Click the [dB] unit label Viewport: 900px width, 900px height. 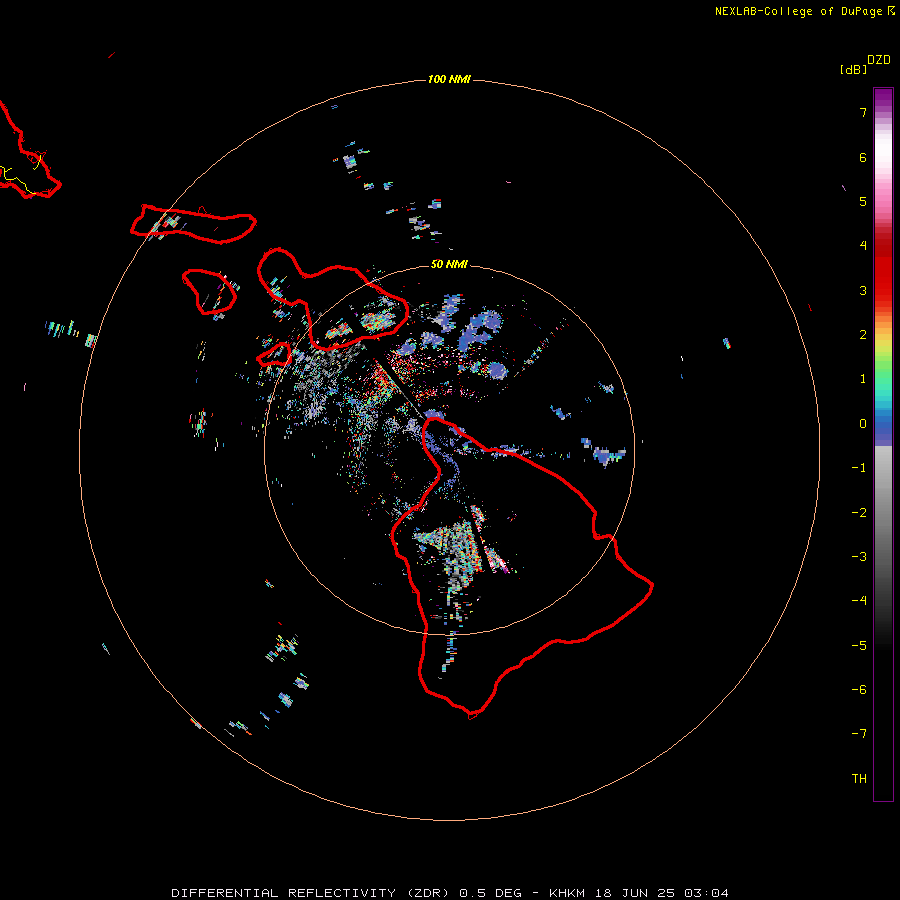(853, 69)
